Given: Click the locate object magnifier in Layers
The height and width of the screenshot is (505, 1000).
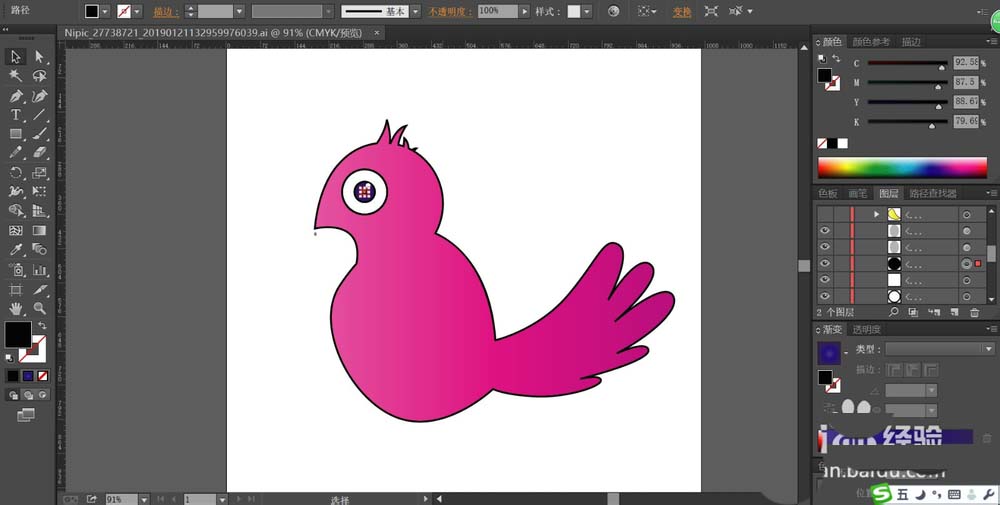Looking at the screenshot, I should click(x=894, y=312).
